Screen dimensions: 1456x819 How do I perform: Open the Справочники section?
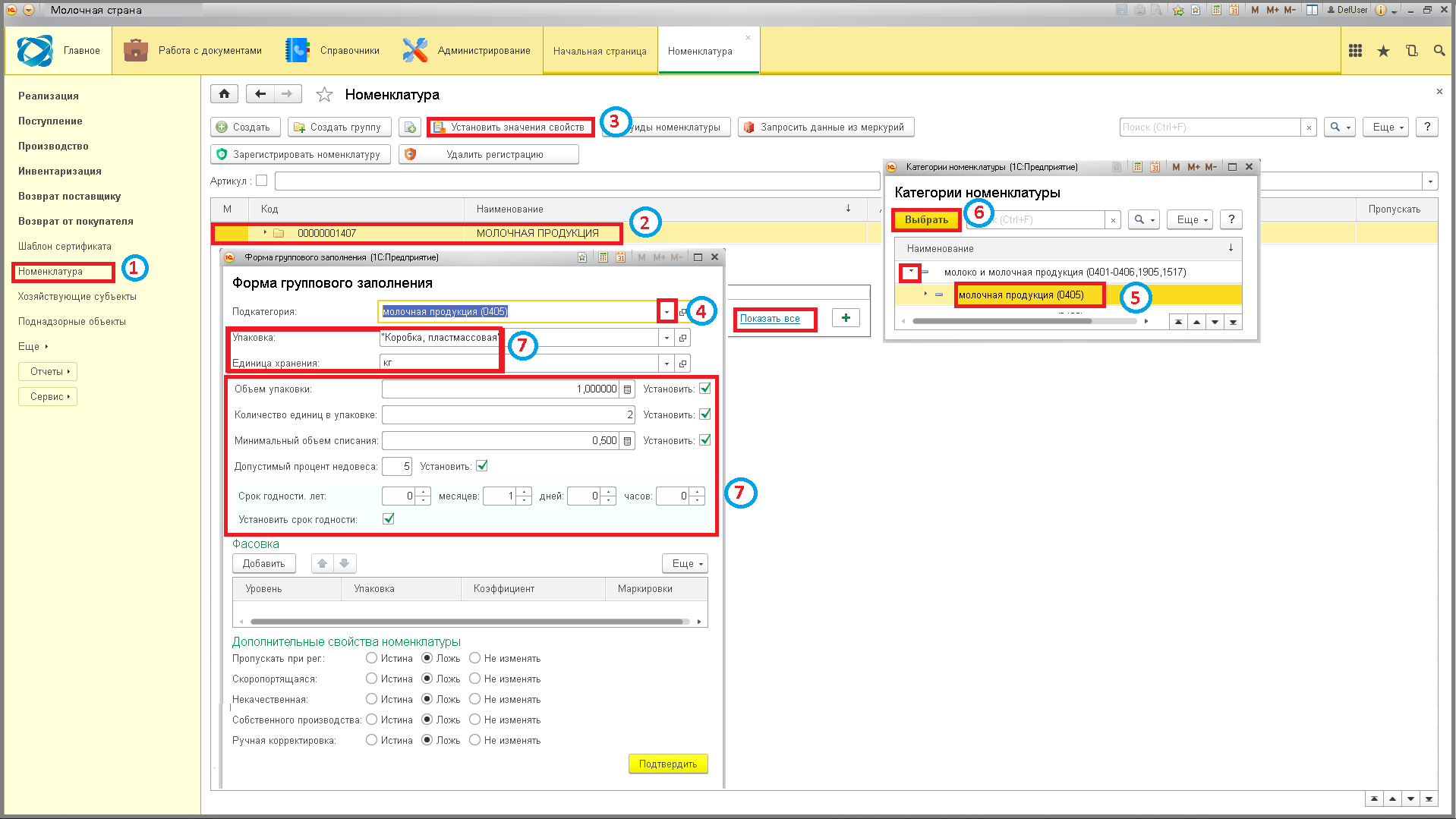332,51
